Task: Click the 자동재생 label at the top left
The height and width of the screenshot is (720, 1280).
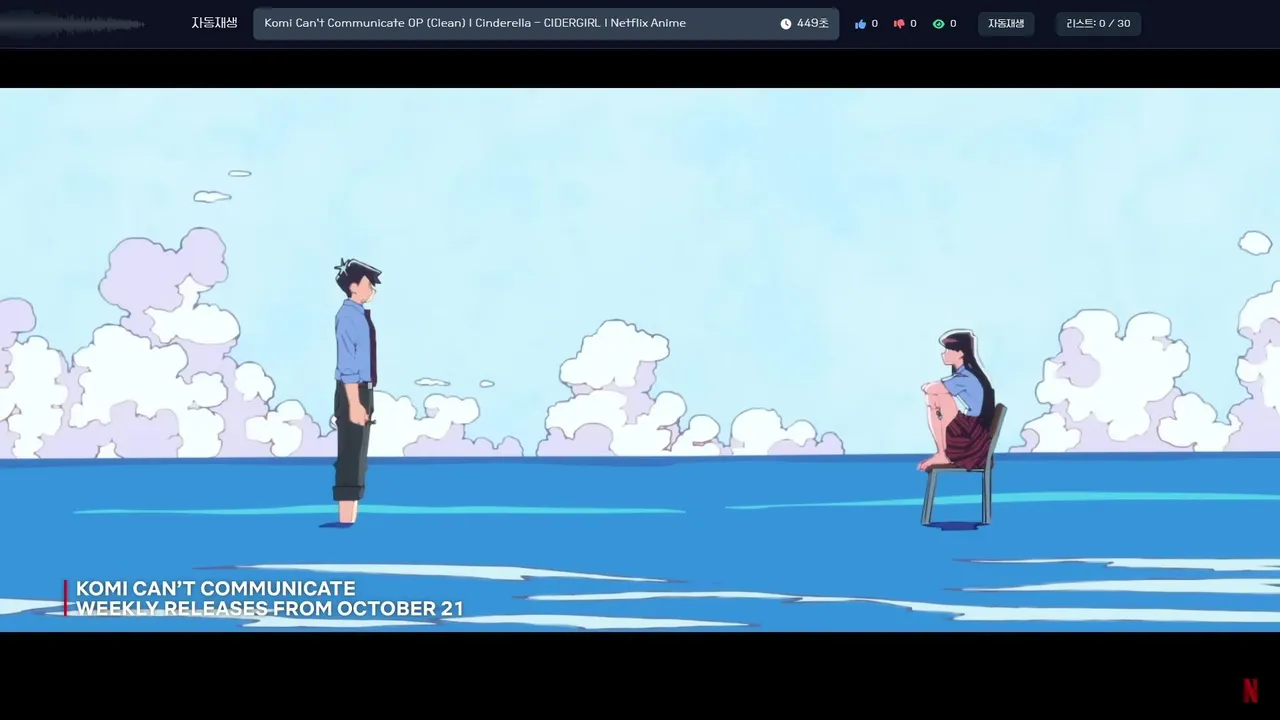Action: click(215, 23)
